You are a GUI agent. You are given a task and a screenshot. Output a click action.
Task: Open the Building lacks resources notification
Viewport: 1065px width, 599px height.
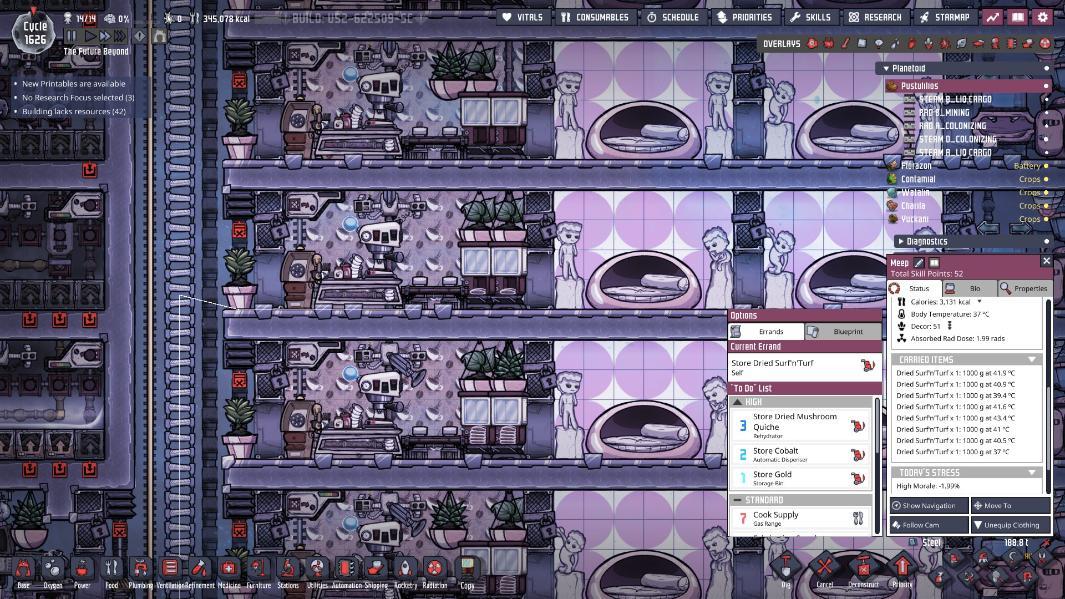[x=73, y=111]
